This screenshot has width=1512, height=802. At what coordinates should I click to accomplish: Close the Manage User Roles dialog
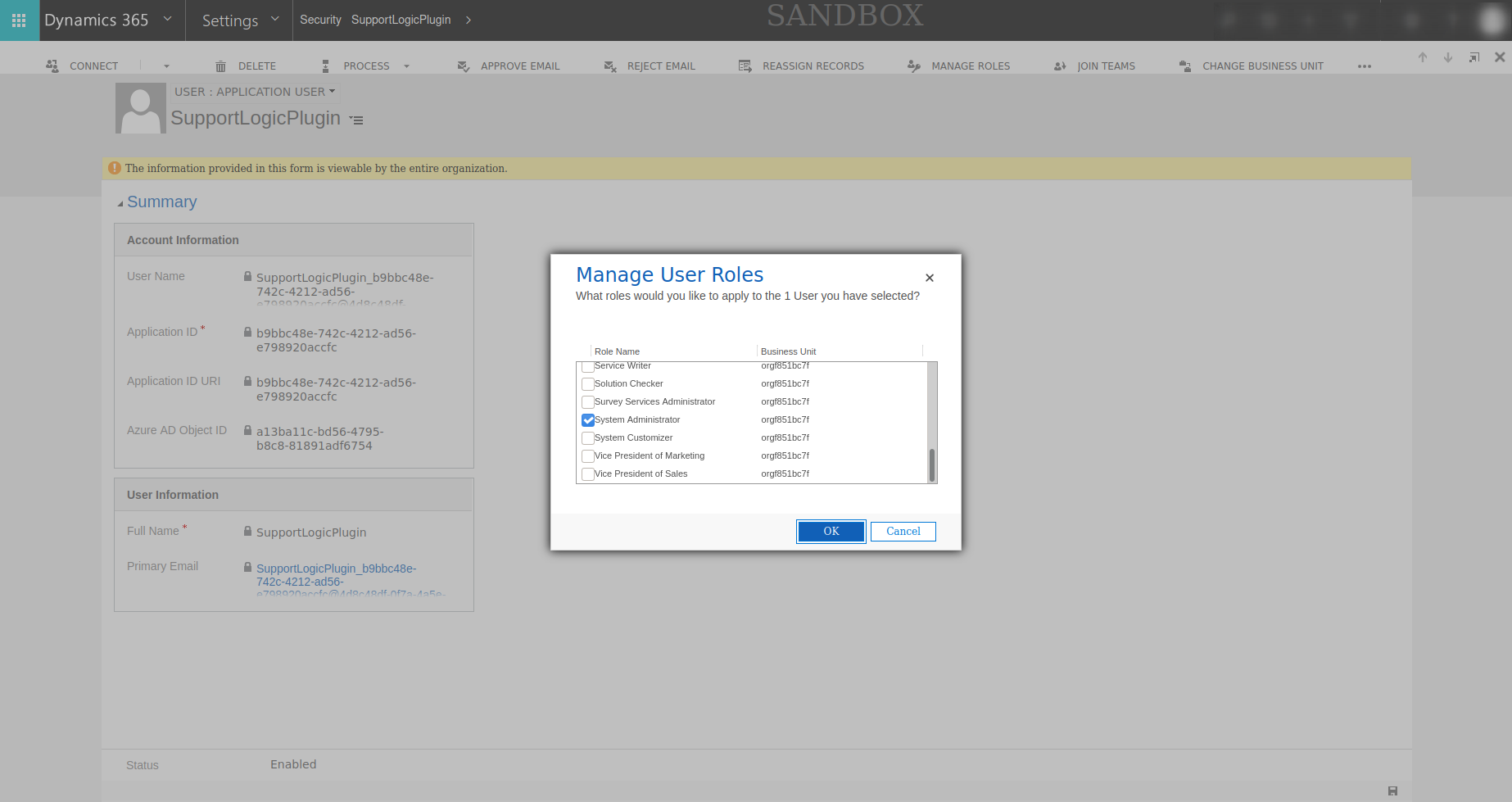[930, 278]
